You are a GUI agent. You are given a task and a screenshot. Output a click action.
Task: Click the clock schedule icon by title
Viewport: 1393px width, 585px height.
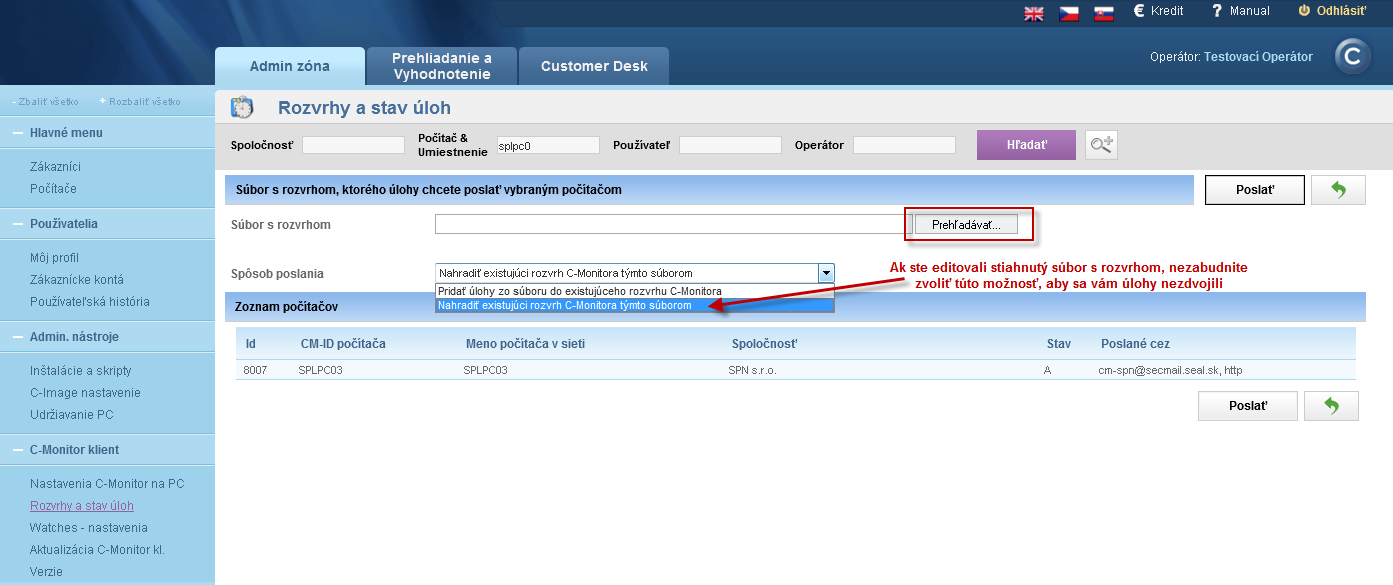242,107
